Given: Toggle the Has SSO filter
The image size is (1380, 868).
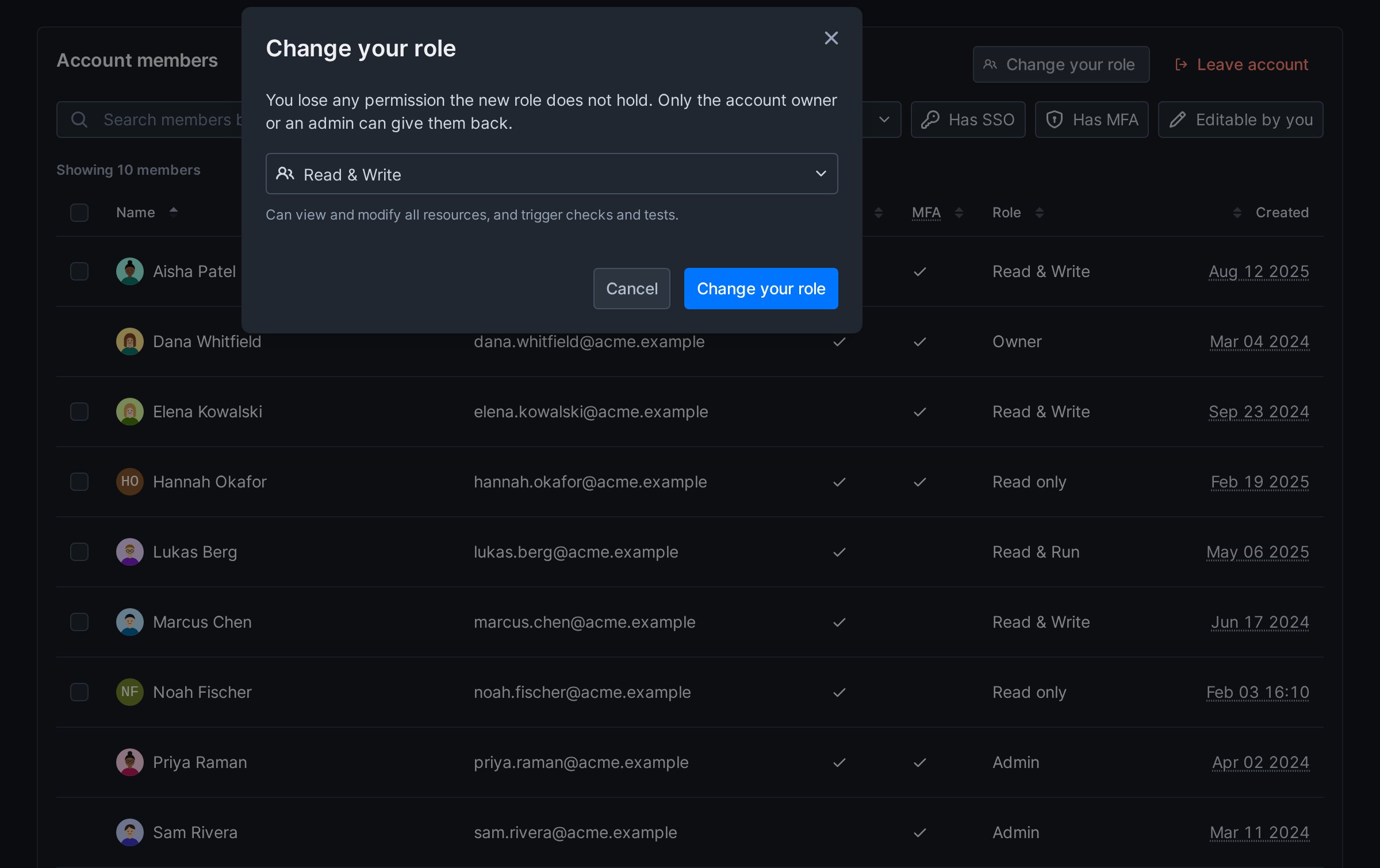Looking at the screenshot, I should click(968, 120).
